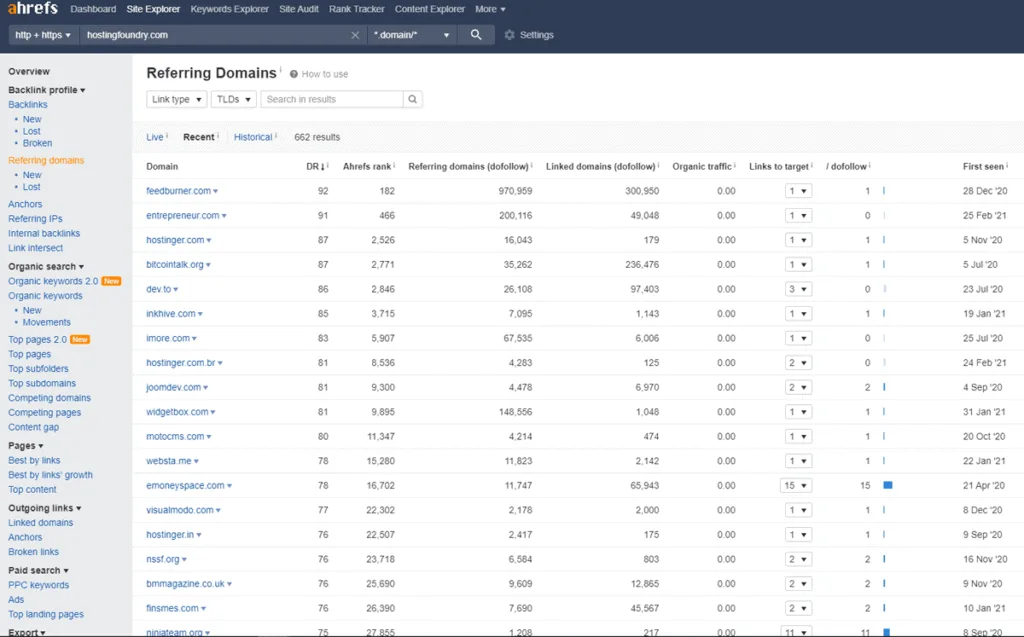Collapse the Paid search section
This screenshot has width=1024, height=637.
38,570
